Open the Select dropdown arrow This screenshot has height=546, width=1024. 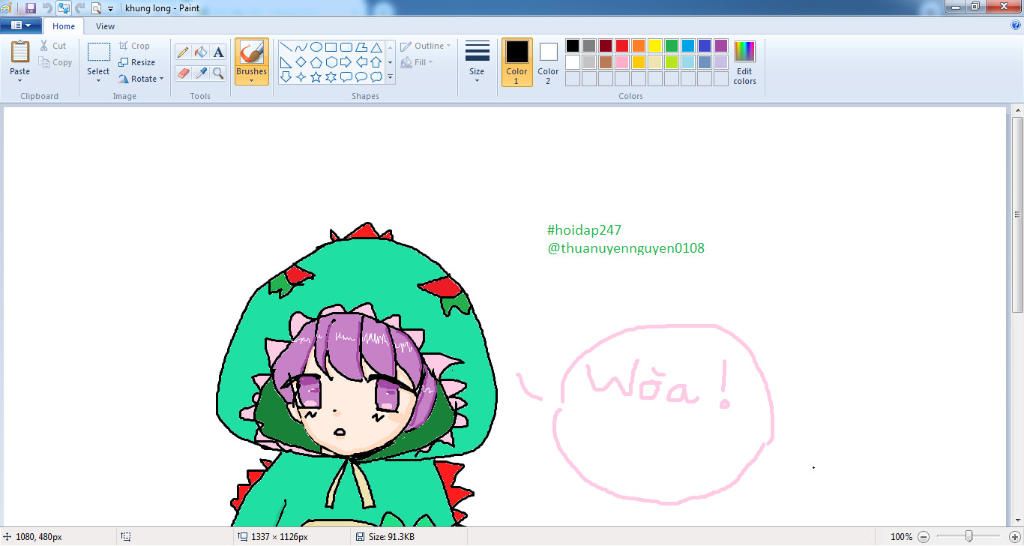98,80
